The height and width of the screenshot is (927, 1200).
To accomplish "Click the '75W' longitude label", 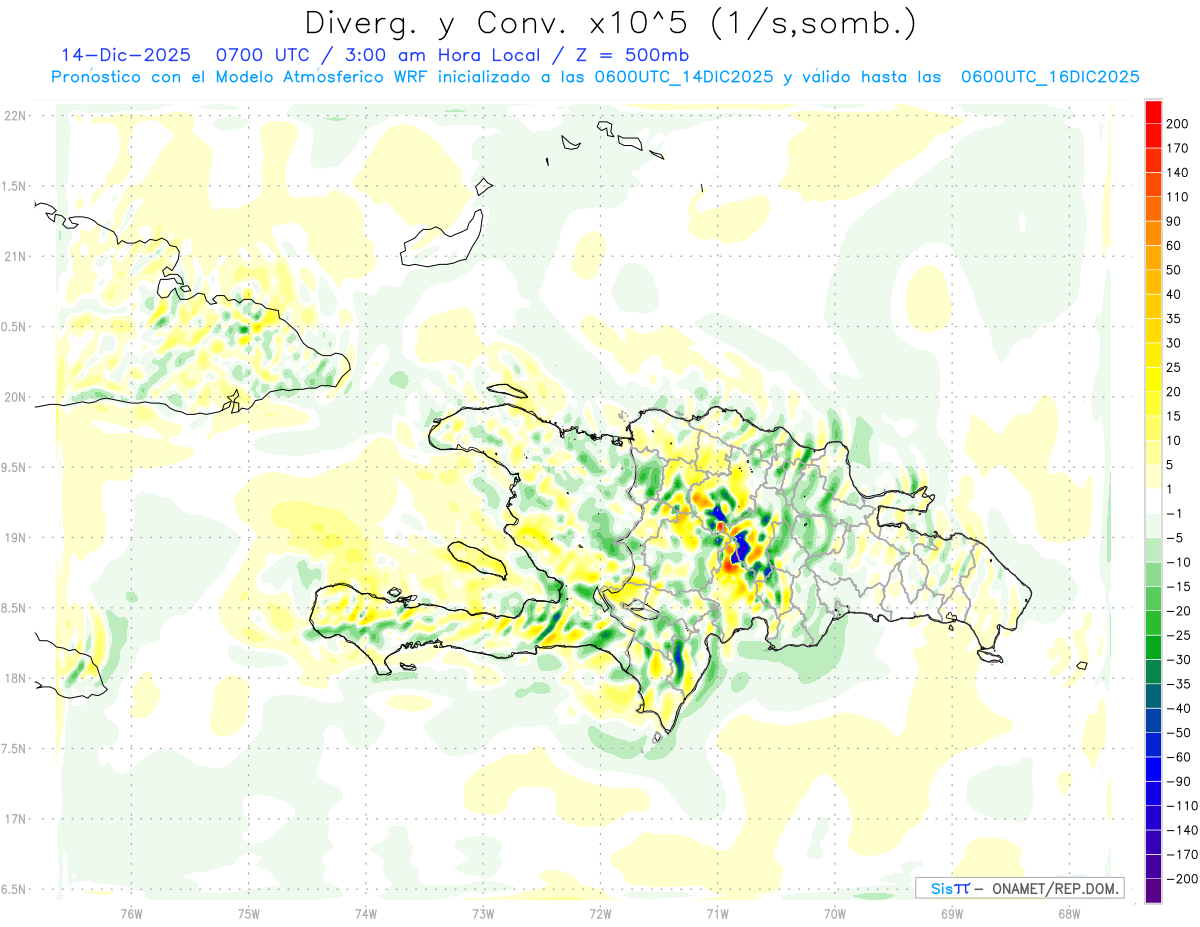I will tap(249, 913).
